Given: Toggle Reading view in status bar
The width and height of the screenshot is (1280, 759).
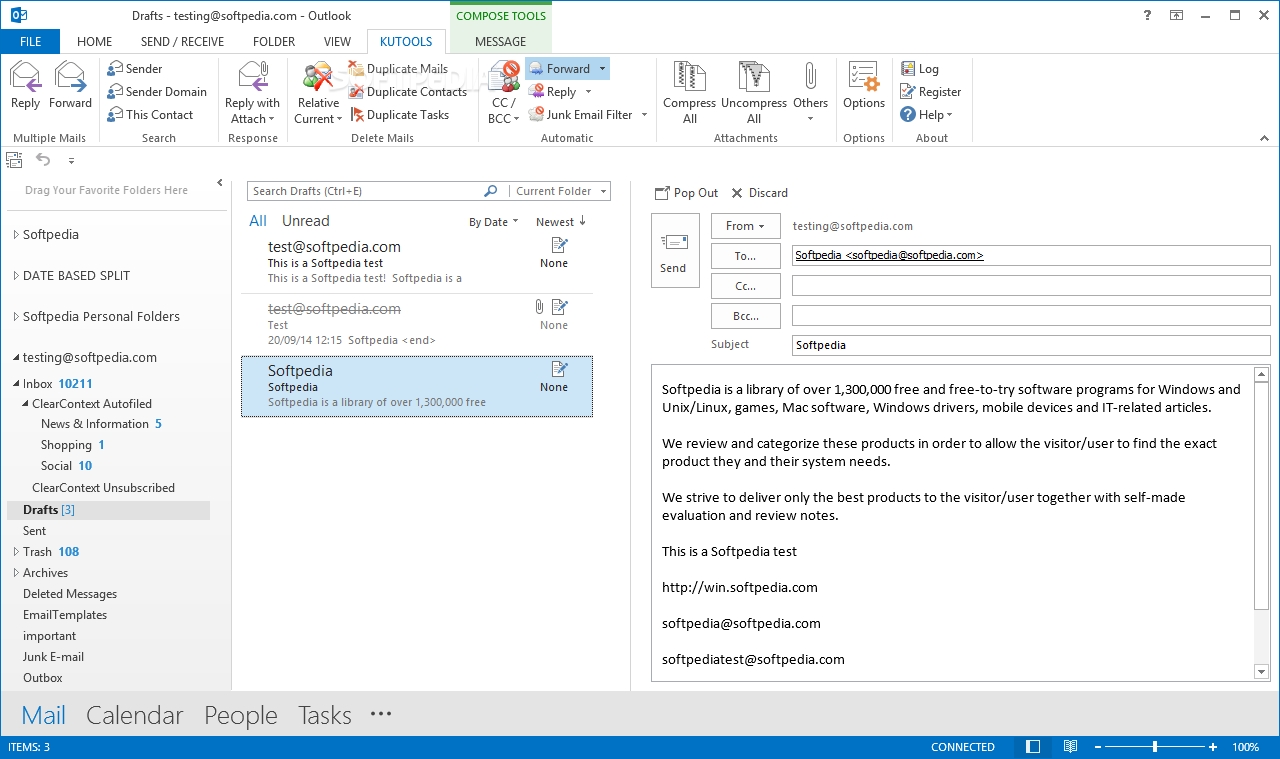Looking at the screenshot, I should pos(1070,747).
